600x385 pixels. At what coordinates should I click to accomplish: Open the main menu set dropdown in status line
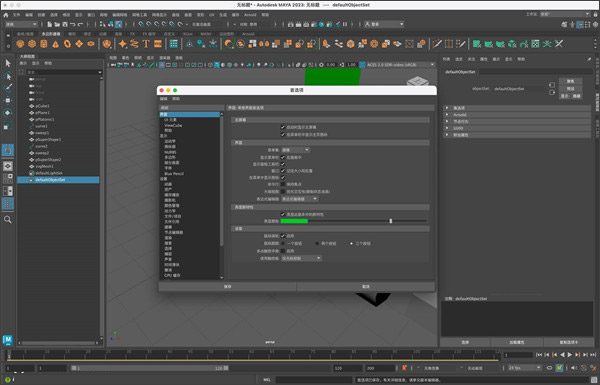point(21,24)
